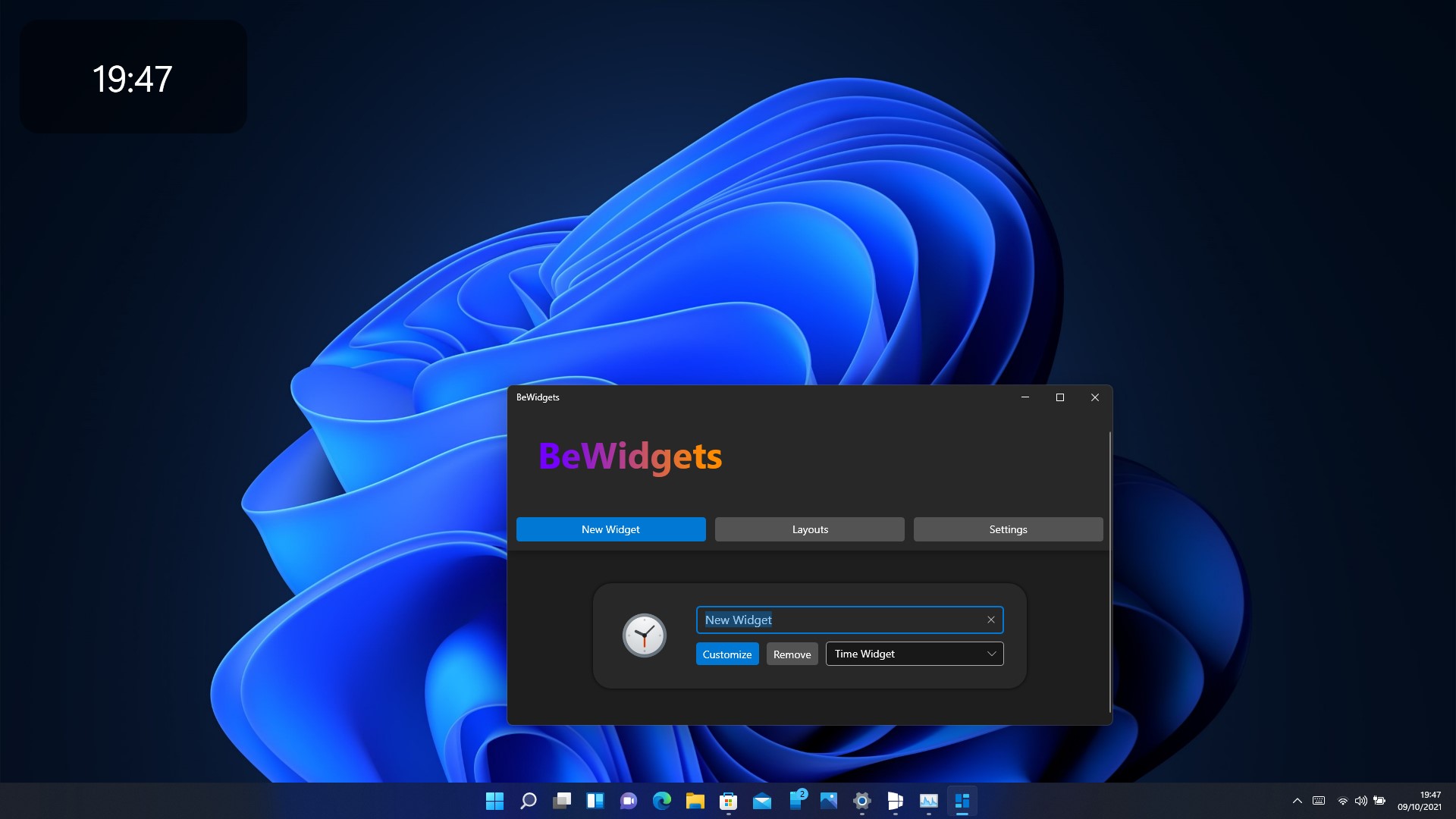The image size is (1456, 819).
Task: Click the BeWidgets taskbar icon
Action: coord(962,801)
